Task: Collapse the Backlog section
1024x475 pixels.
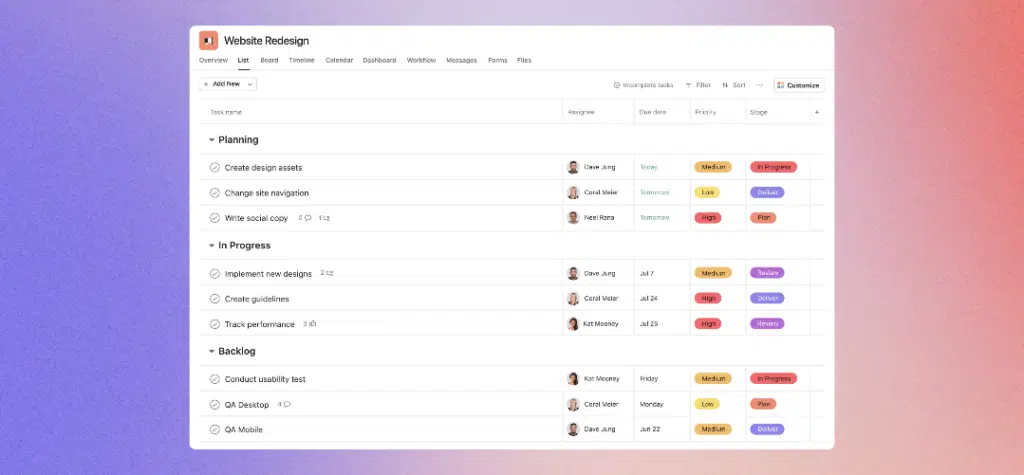Action: 211,352
